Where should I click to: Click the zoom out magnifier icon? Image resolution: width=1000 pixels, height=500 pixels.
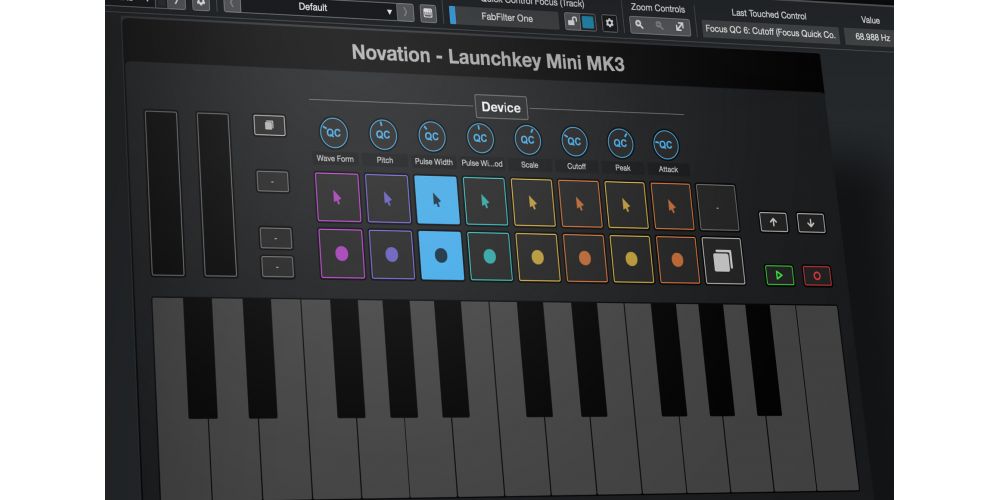tap(659, 26)
